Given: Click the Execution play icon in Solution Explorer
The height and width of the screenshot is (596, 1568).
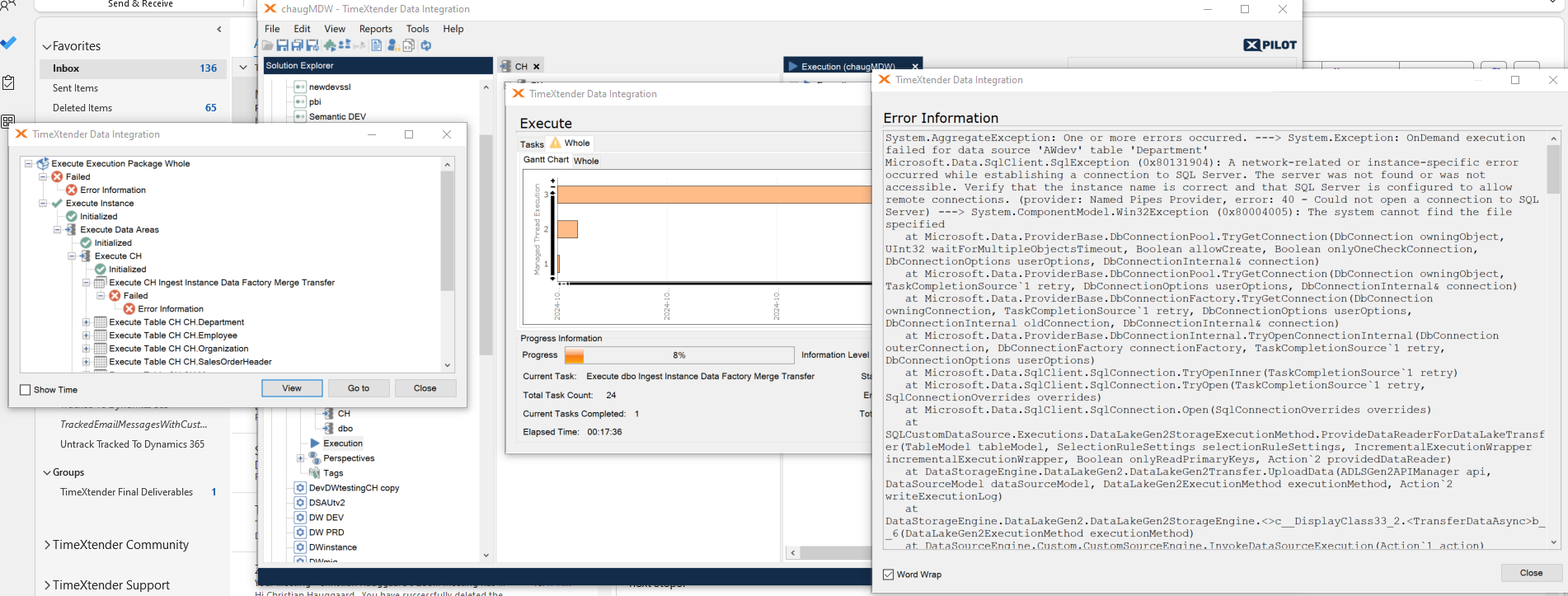Looking at the screenshot, I should coord(315,443).
